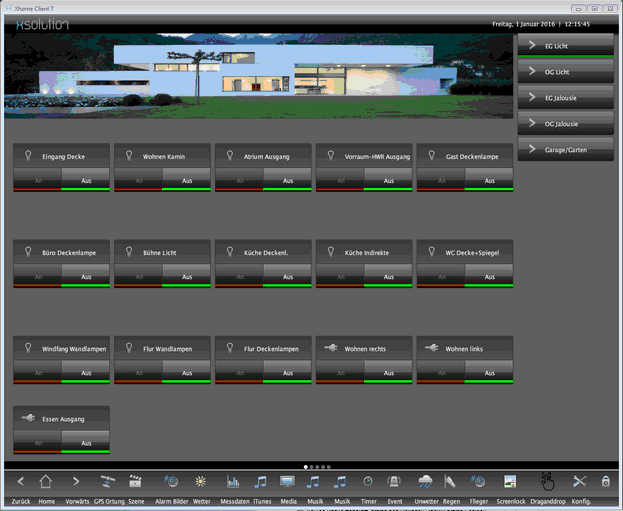This screenshot has height=511, width=623.
Task: Go back with the Zurück arrow icon
Action: (21, 482)
